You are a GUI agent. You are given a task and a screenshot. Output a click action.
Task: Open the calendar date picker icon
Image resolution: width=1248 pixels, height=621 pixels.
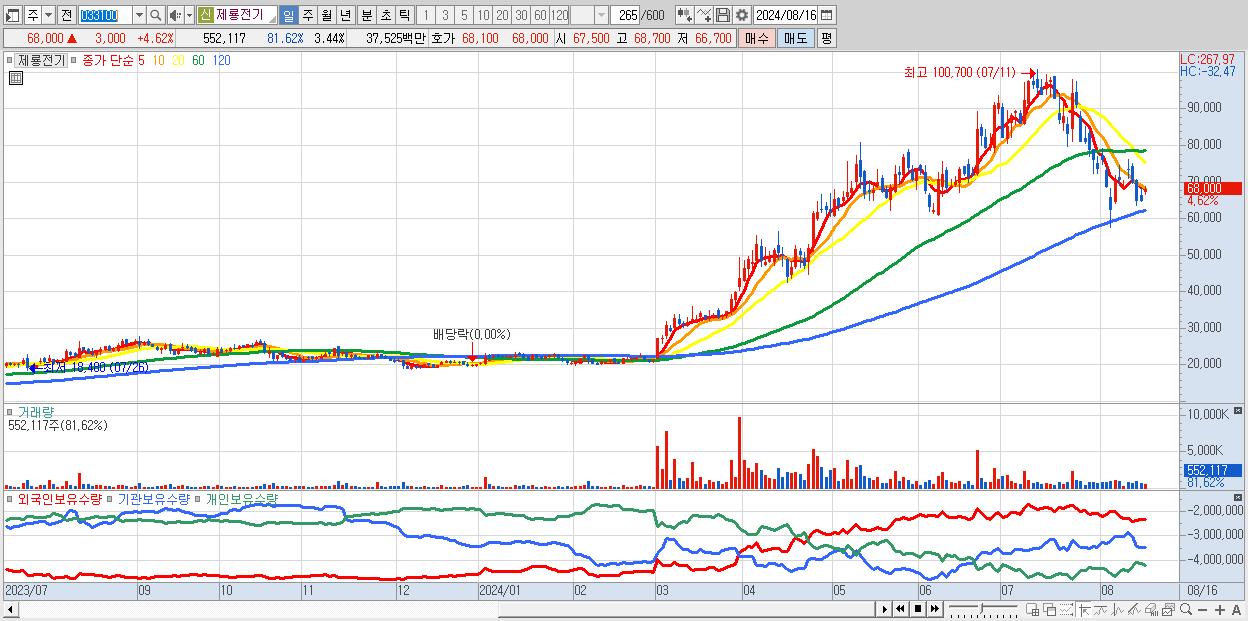click(x=827, y=15)
